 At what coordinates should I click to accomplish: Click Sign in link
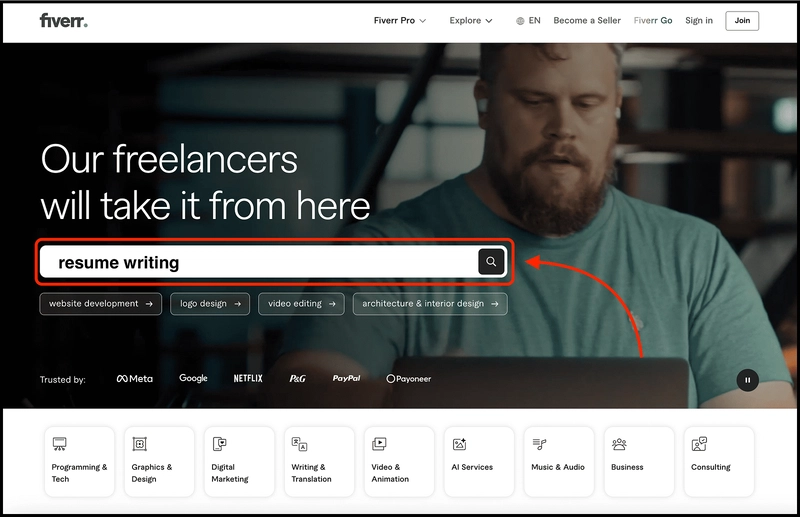[698, 20]
